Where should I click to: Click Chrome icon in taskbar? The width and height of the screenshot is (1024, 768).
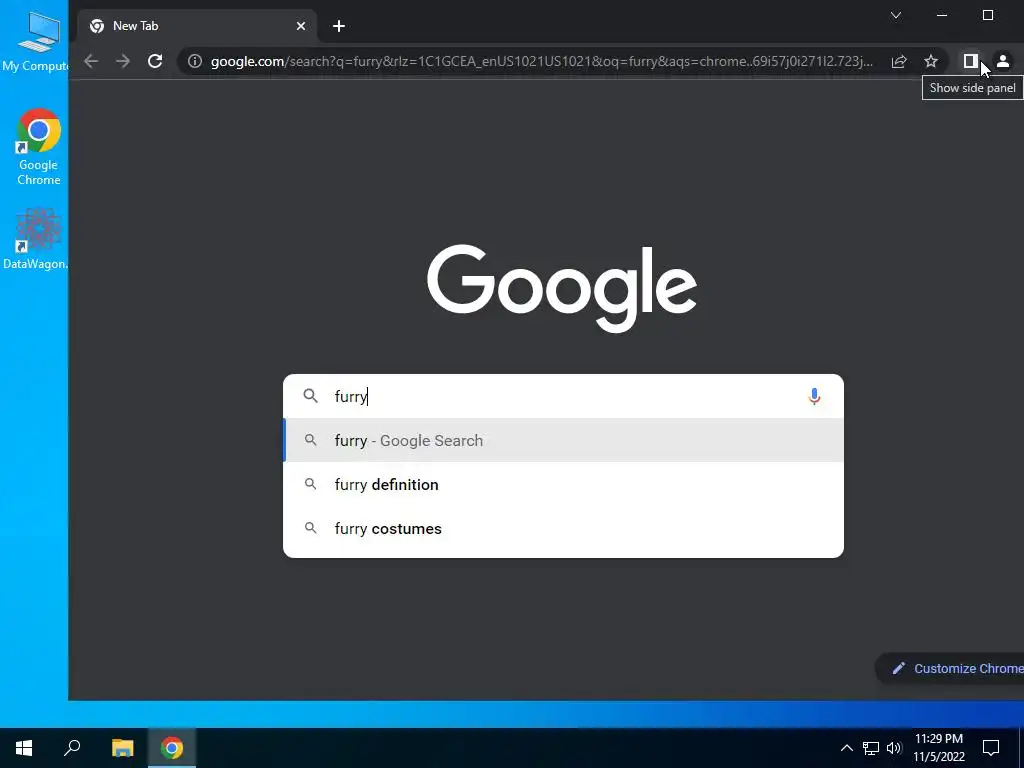click(172, 748)
